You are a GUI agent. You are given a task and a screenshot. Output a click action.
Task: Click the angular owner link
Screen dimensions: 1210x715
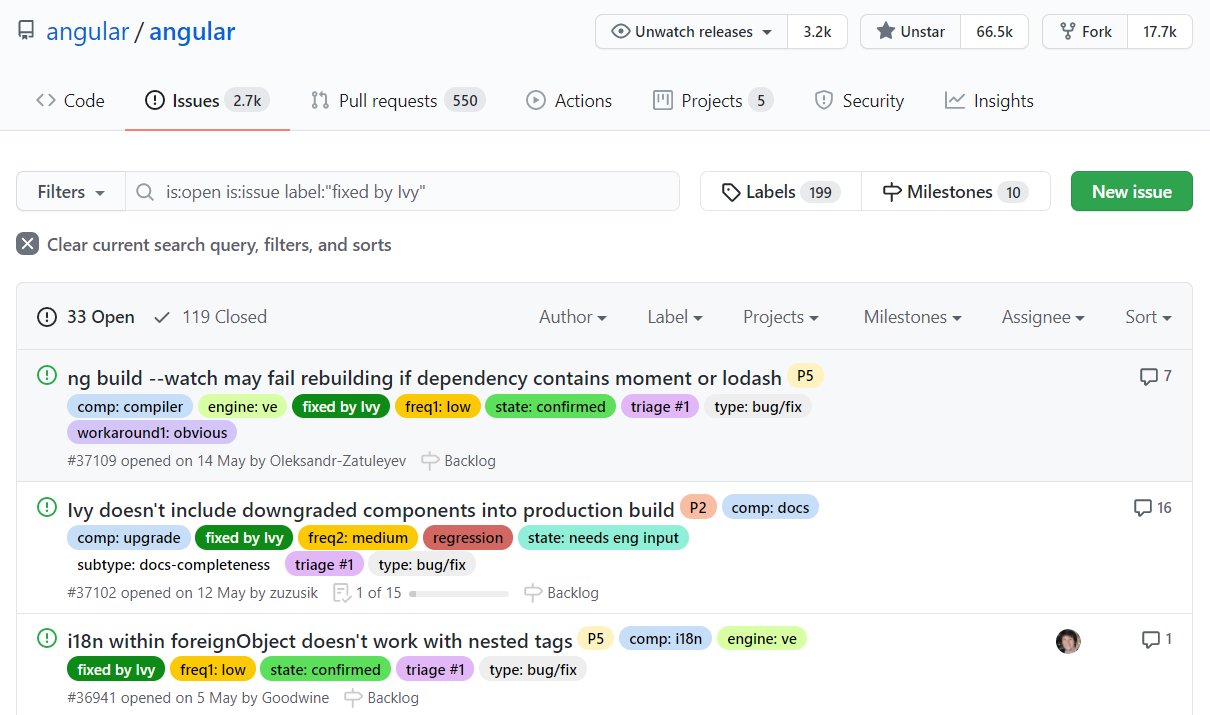tap(88, 31)
